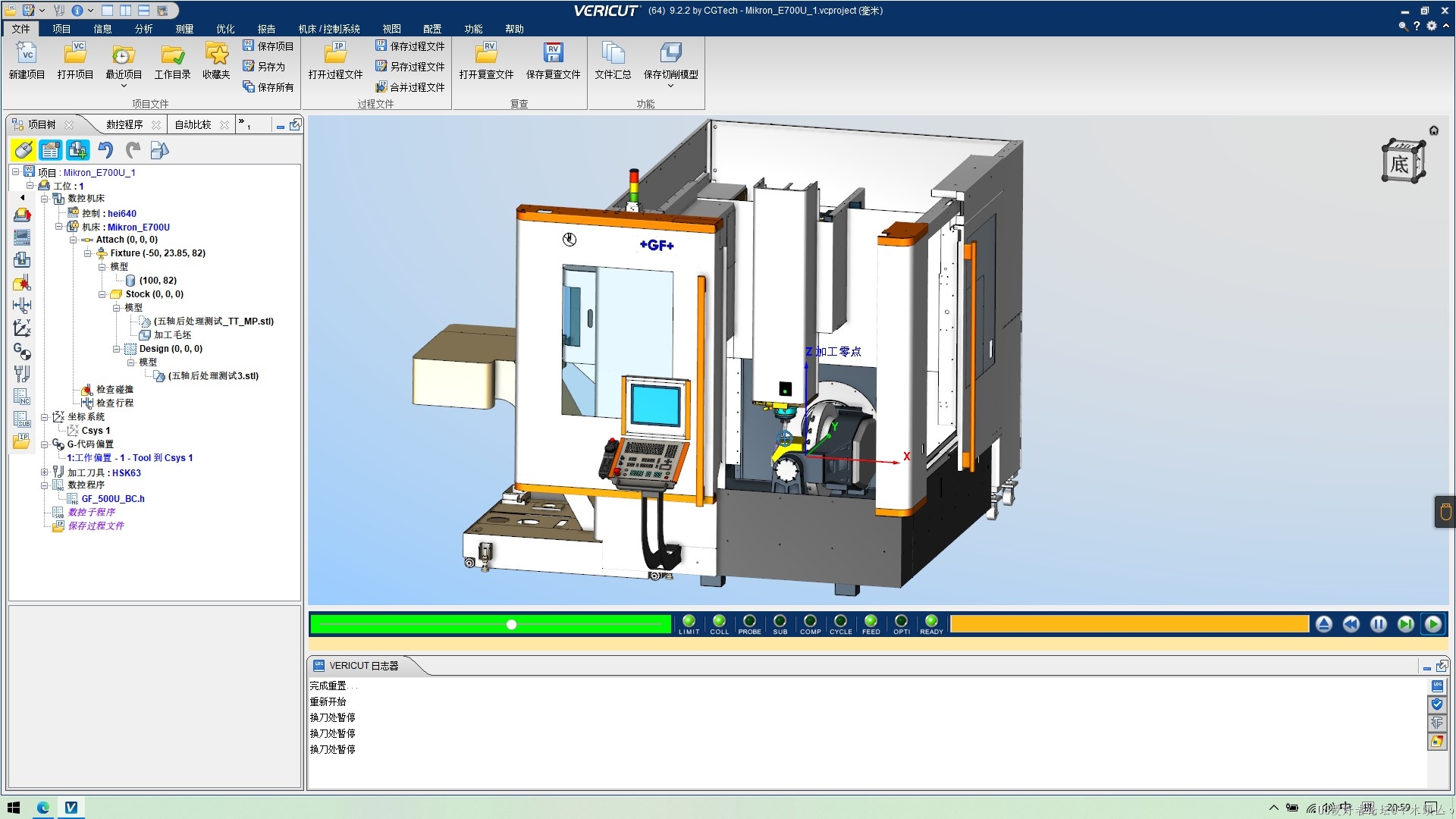The height and width of the screenshot is (819, 1456).
Task: Click the collision check icon in left sidebar
Action: click(x=22, y=284)
